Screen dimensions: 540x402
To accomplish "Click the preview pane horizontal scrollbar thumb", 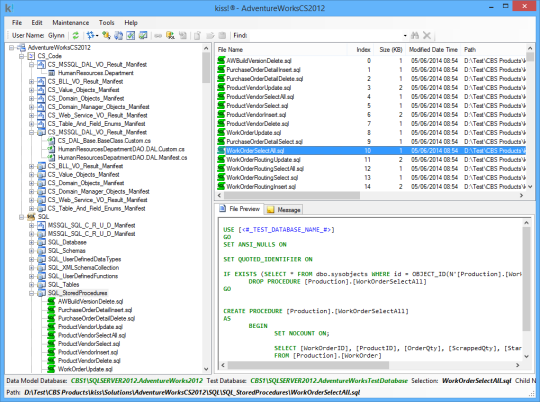I will 308,365.
